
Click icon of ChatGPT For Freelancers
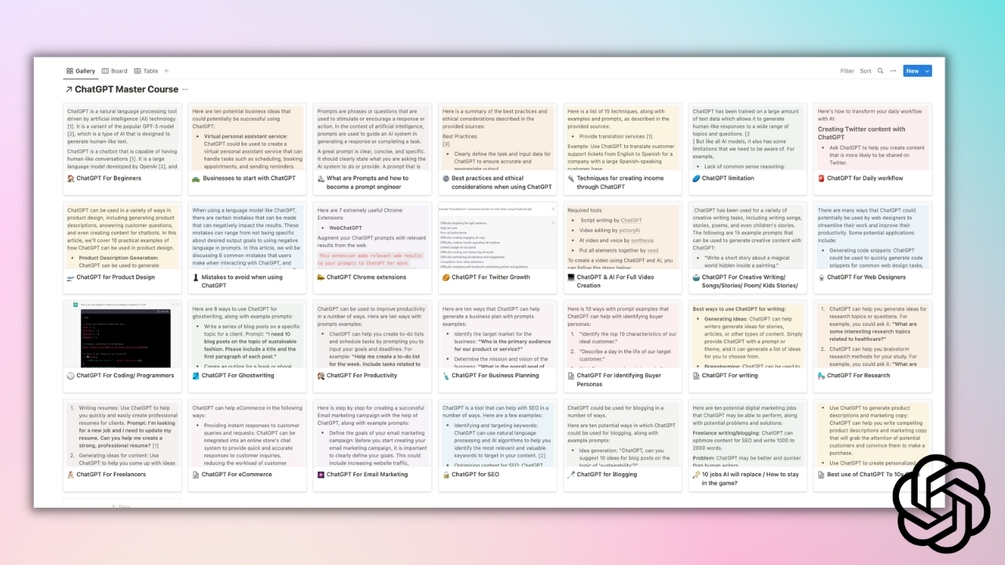point(71,475)
